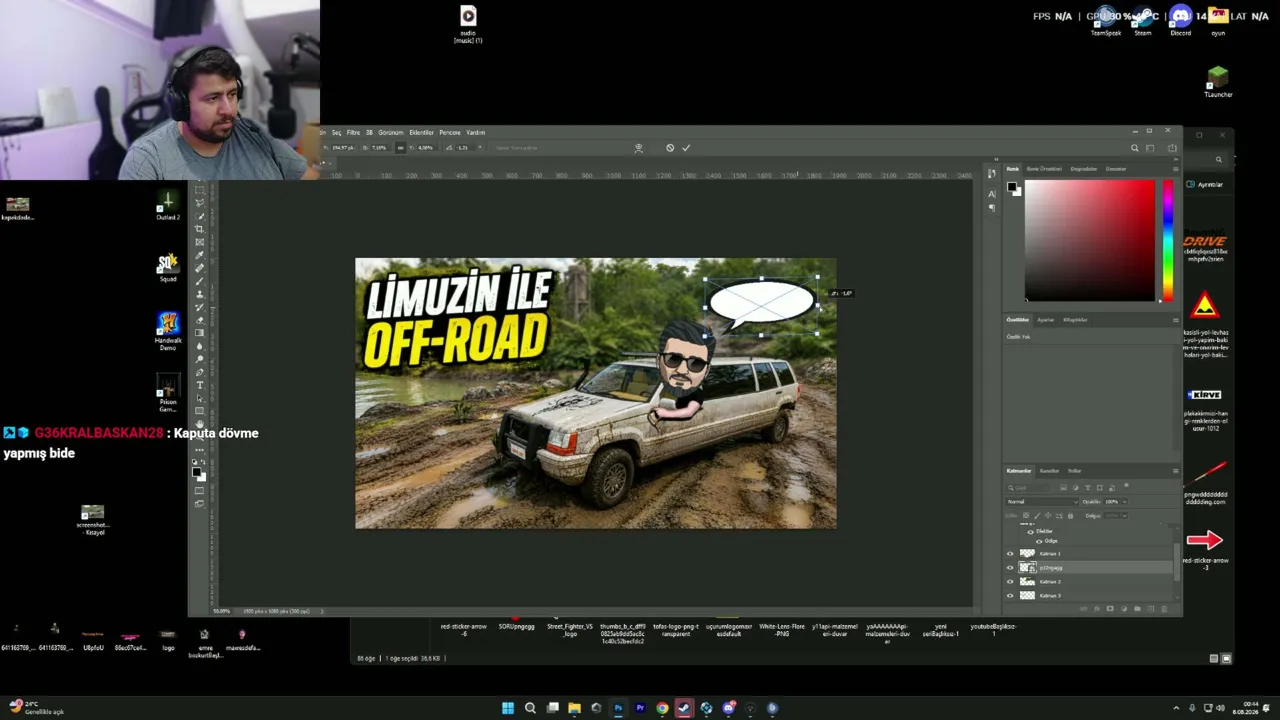The width and height of the screenshot is (1280, 720).
Task: Toggle visibility of the Efektler effects
Action: [x=1031, y=531]
